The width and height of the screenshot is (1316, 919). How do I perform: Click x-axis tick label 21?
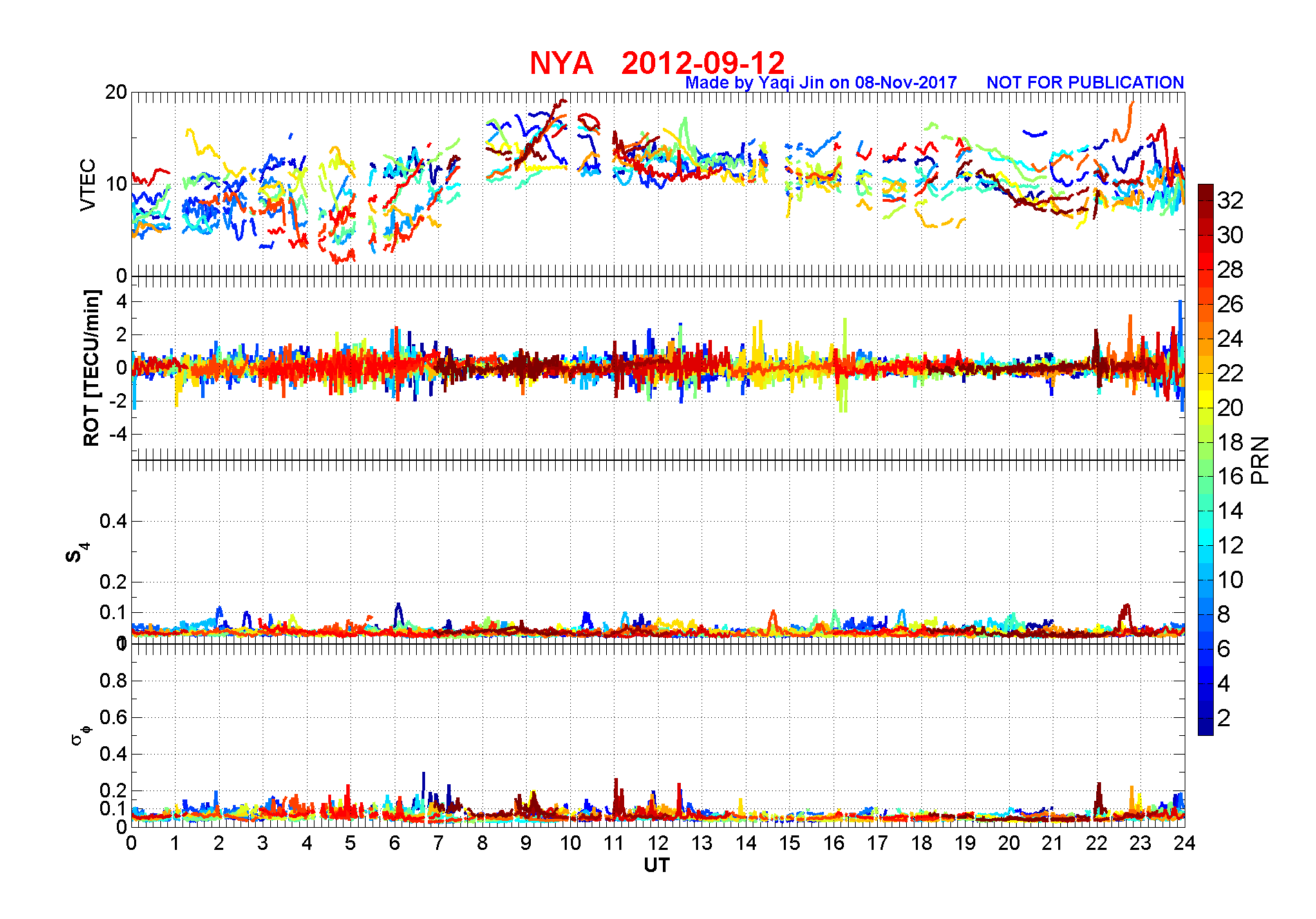point(1053,843)
